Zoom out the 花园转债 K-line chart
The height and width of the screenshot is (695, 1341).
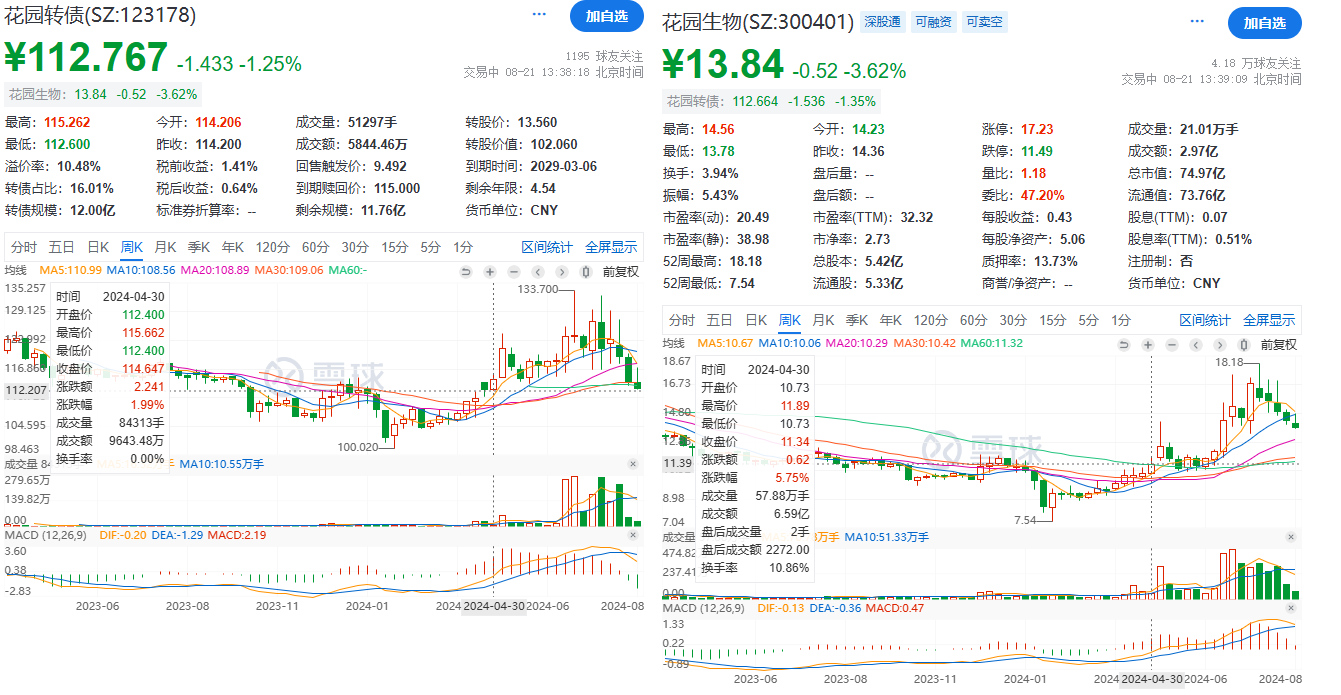coord(514,272)
